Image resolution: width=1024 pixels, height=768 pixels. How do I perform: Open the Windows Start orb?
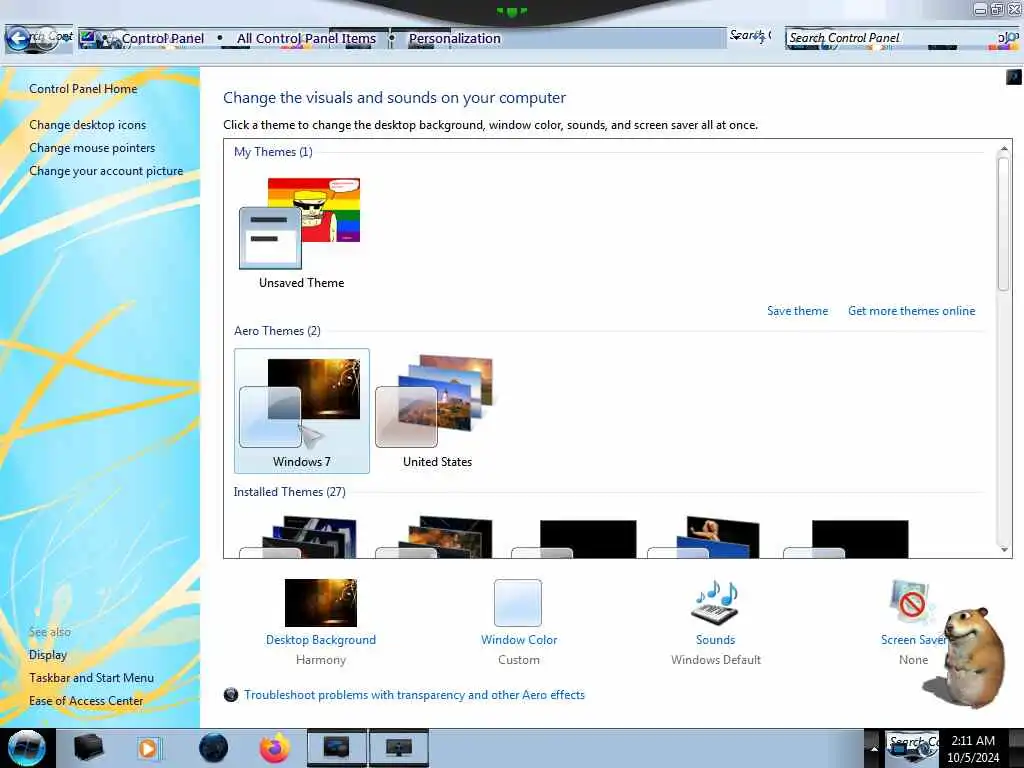[27, 748]
